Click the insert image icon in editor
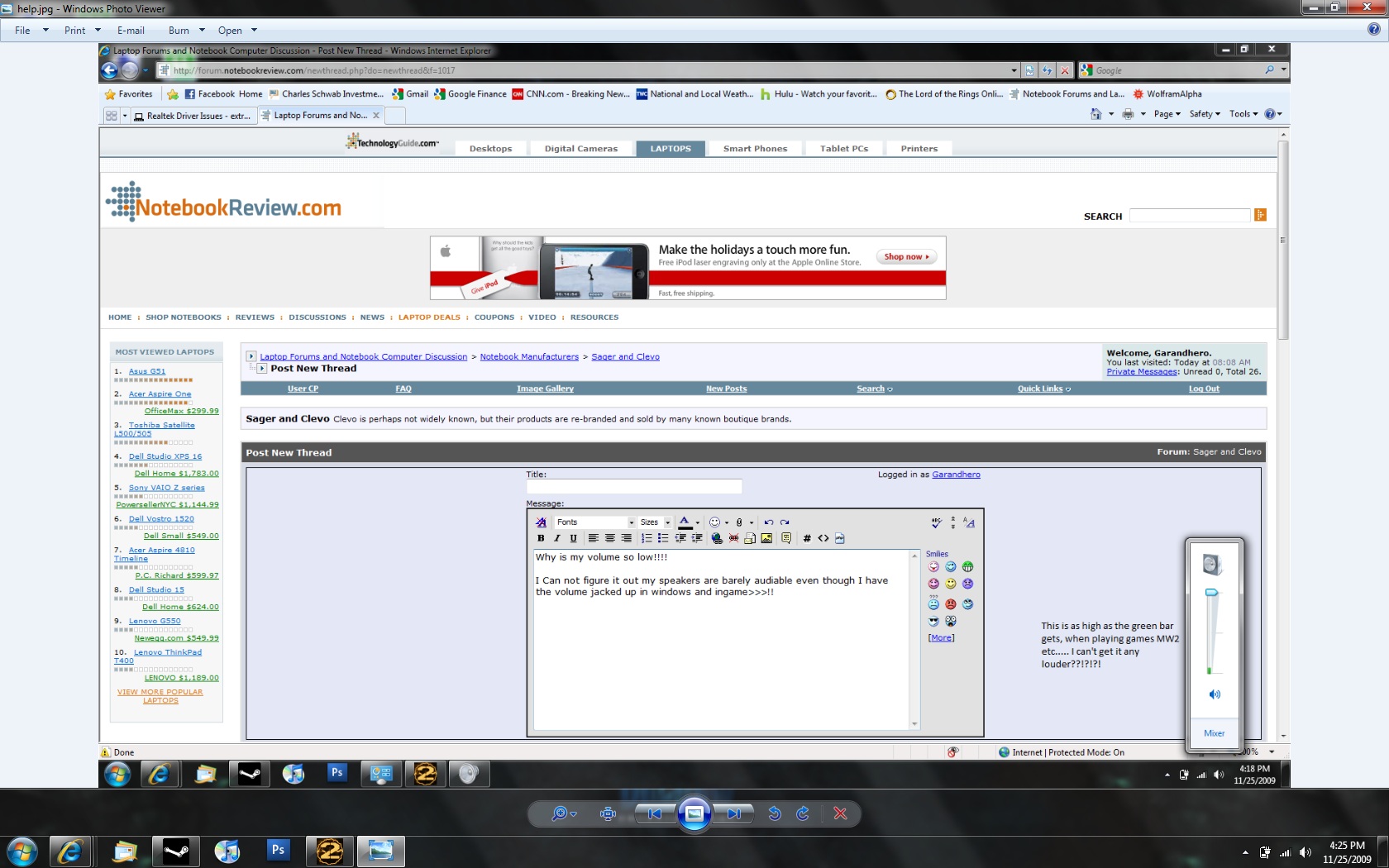Viewport: 1389px width, 868px height. click(766, 538)
